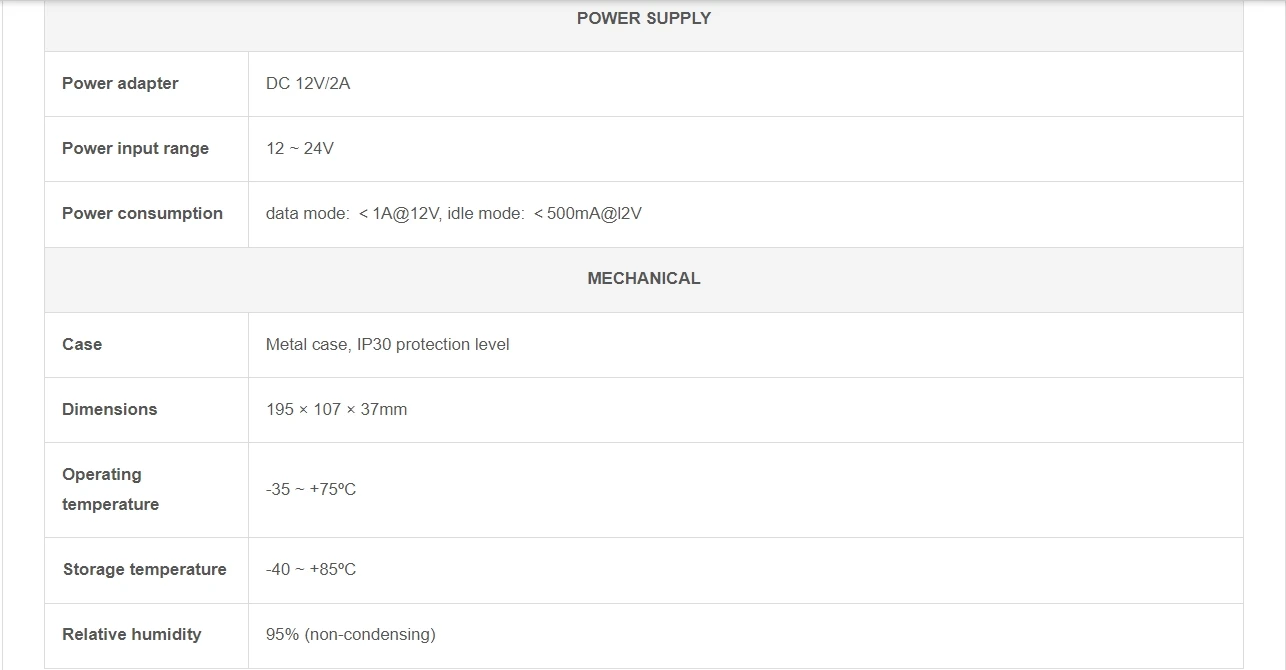Viewport: 1286px width, 670px height.
Task: Click the Metal case text
Action: click(307, 344)
